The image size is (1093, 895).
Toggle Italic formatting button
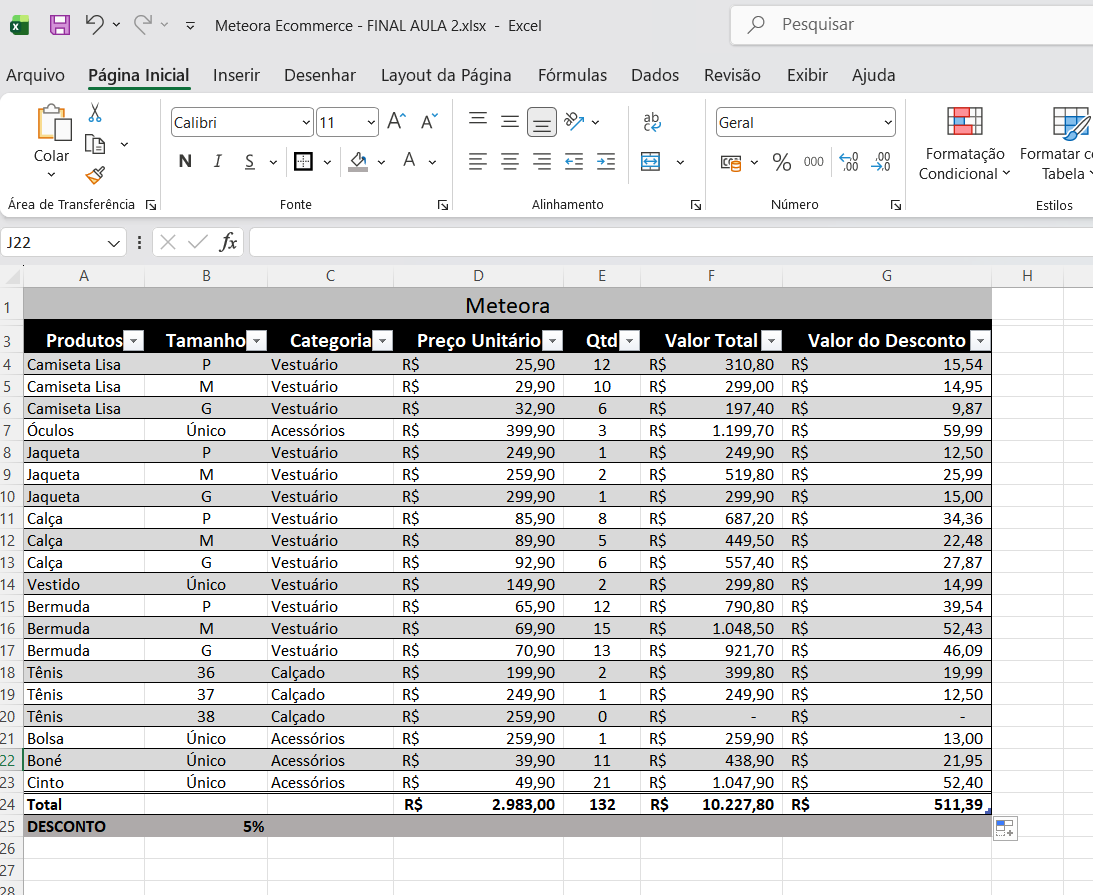click(217, 161)
